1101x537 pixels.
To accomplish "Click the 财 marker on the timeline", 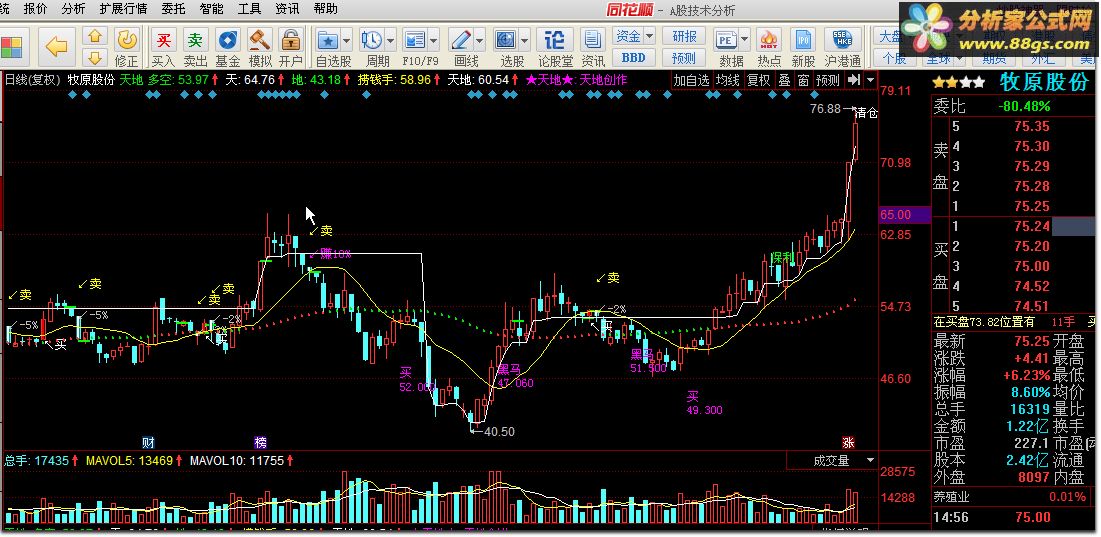I will coord(148,442).
